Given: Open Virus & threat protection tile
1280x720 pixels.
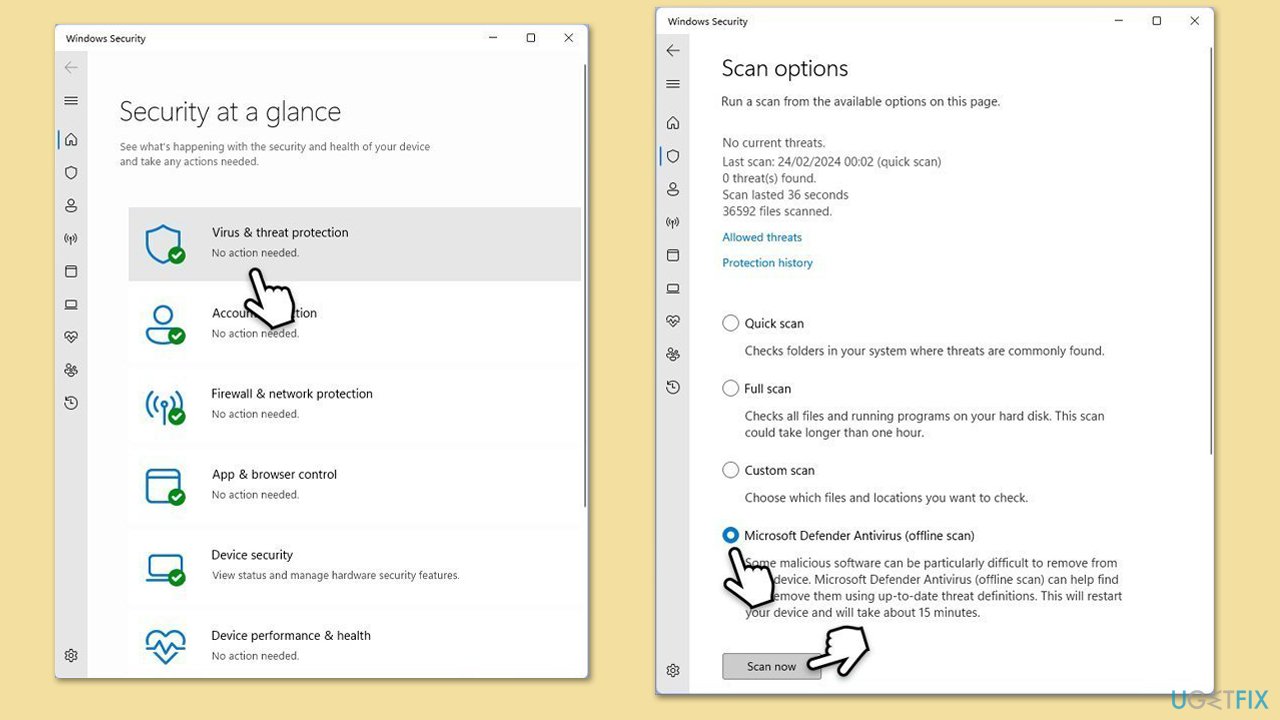Looking at the screenshot, I should [355, 244].
